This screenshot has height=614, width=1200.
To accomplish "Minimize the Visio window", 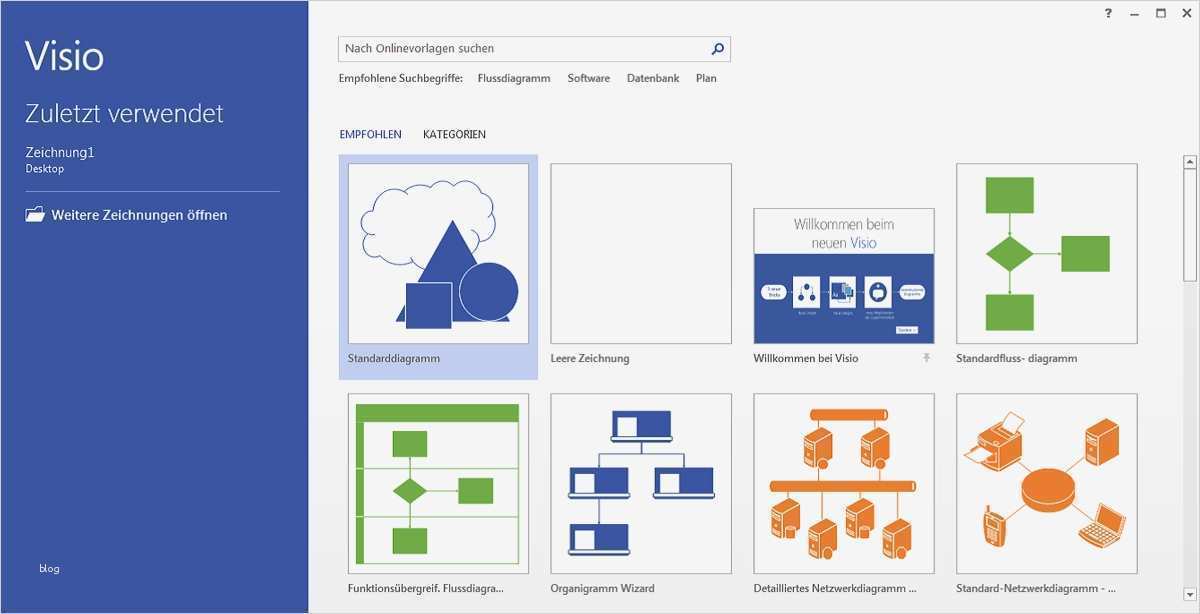I will (x=1135, y=13).
